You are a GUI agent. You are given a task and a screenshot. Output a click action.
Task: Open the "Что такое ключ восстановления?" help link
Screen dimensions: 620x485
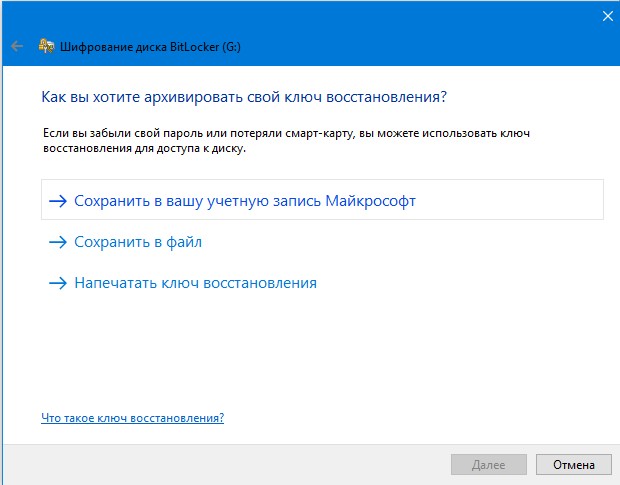point(132,418)
